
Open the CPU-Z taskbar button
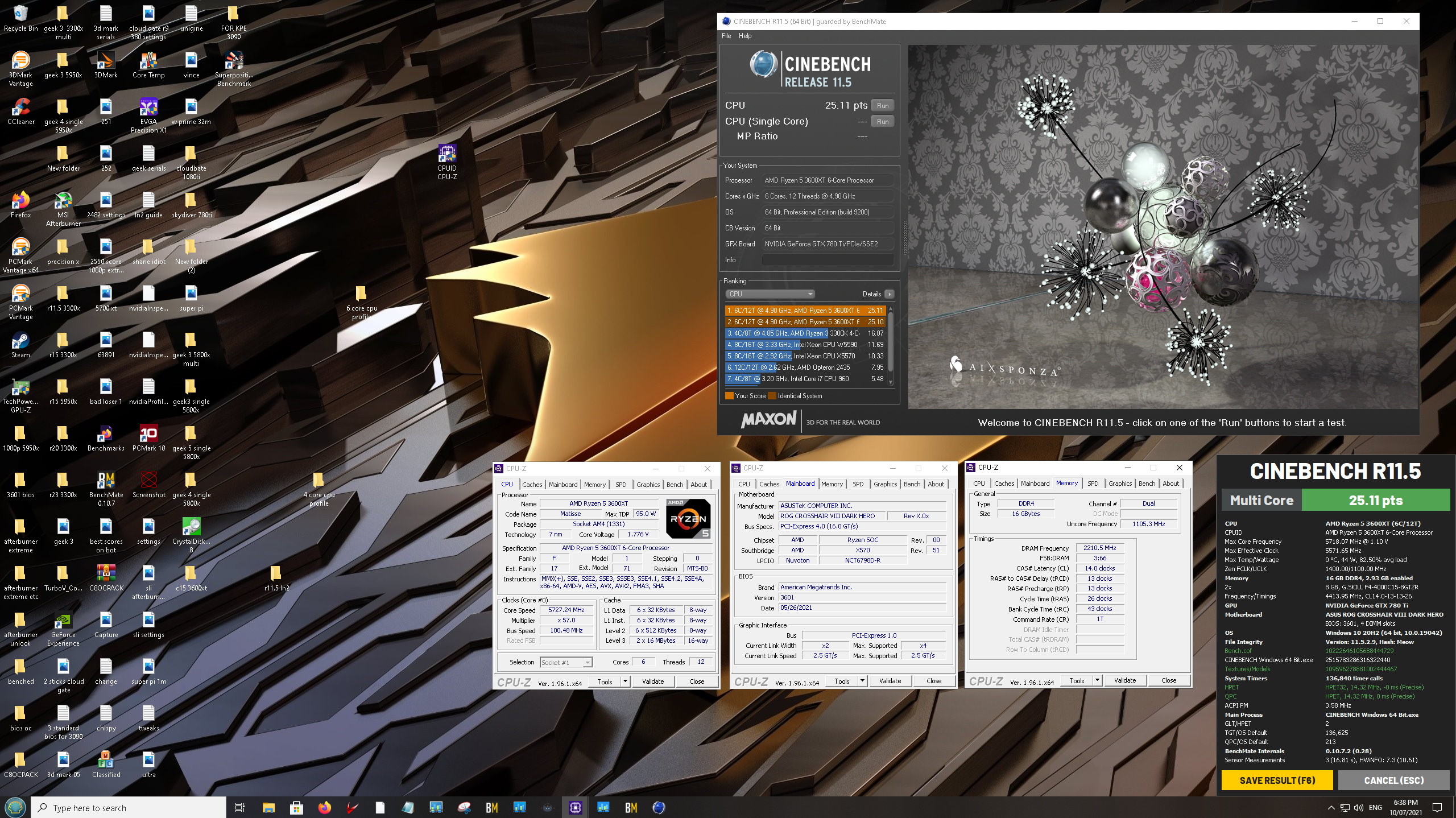[576, 807]
